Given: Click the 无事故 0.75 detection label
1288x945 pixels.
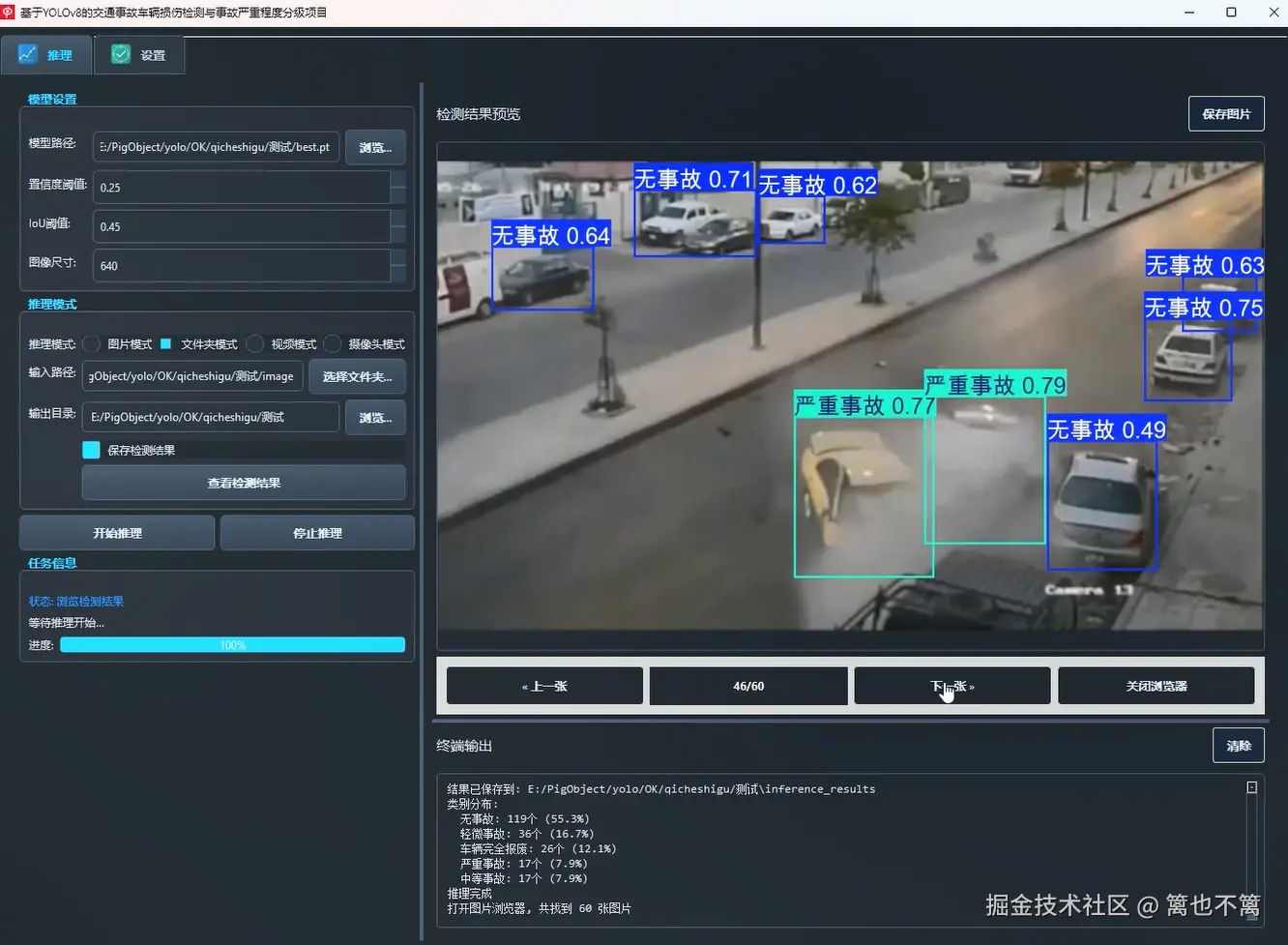Looking at the screenshot, I should pos(1204,308).
